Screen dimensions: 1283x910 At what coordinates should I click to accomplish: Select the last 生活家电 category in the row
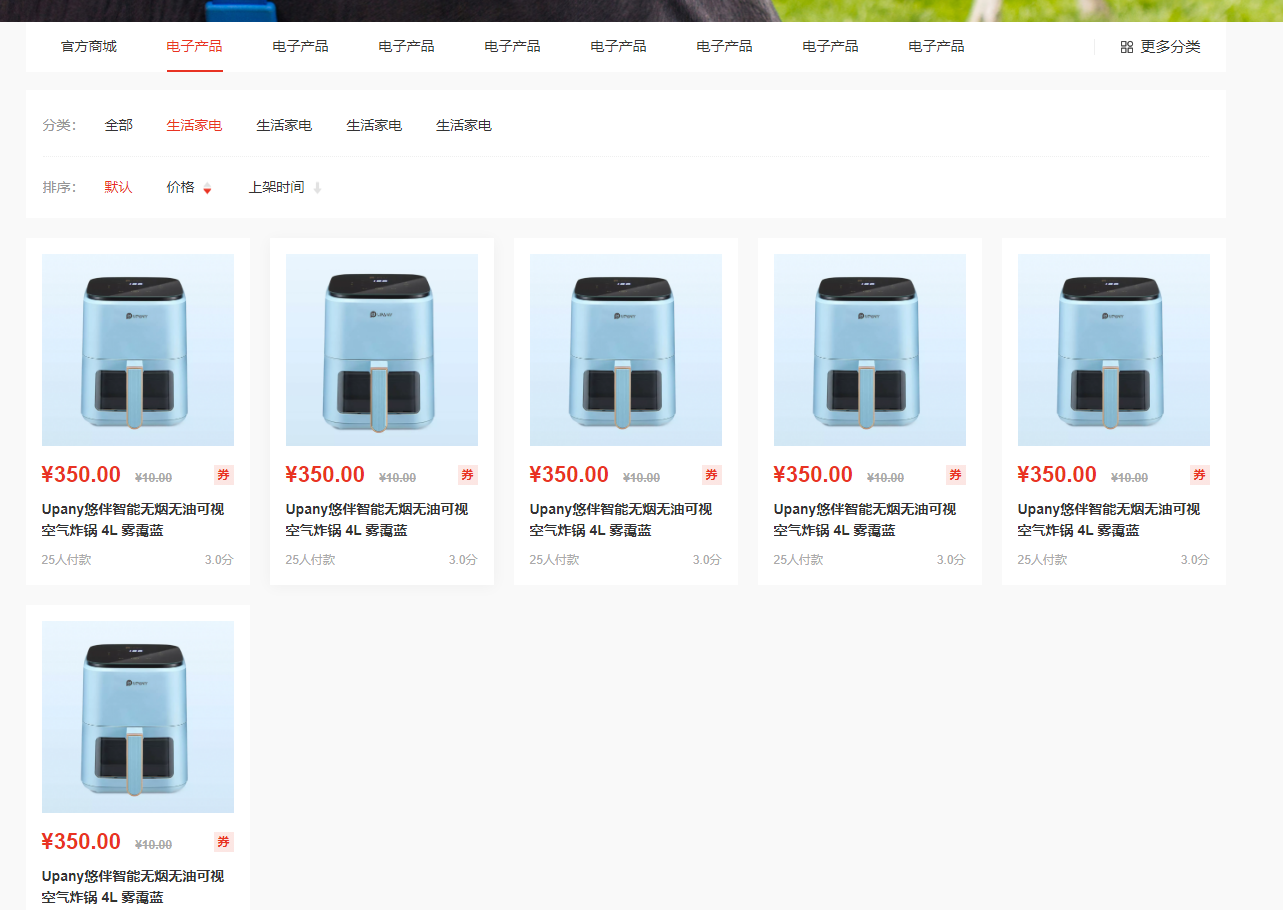[x=464, y=125]
